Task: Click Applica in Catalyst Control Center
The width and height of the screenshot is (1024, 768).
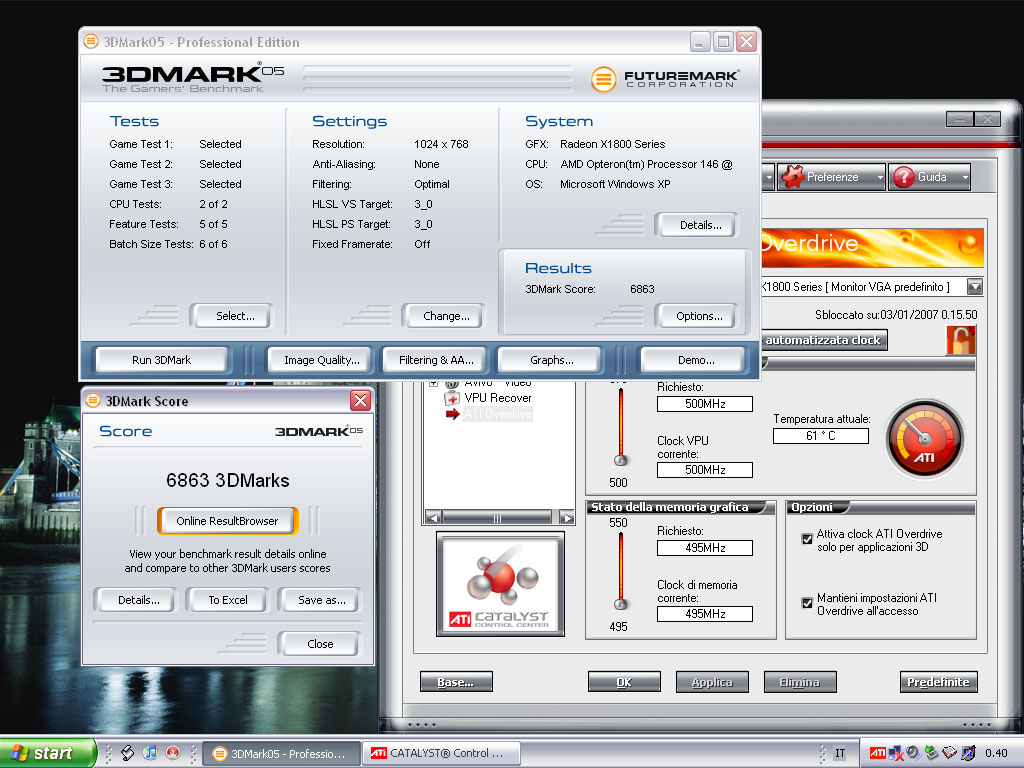Action: click(x=712, y=682)
